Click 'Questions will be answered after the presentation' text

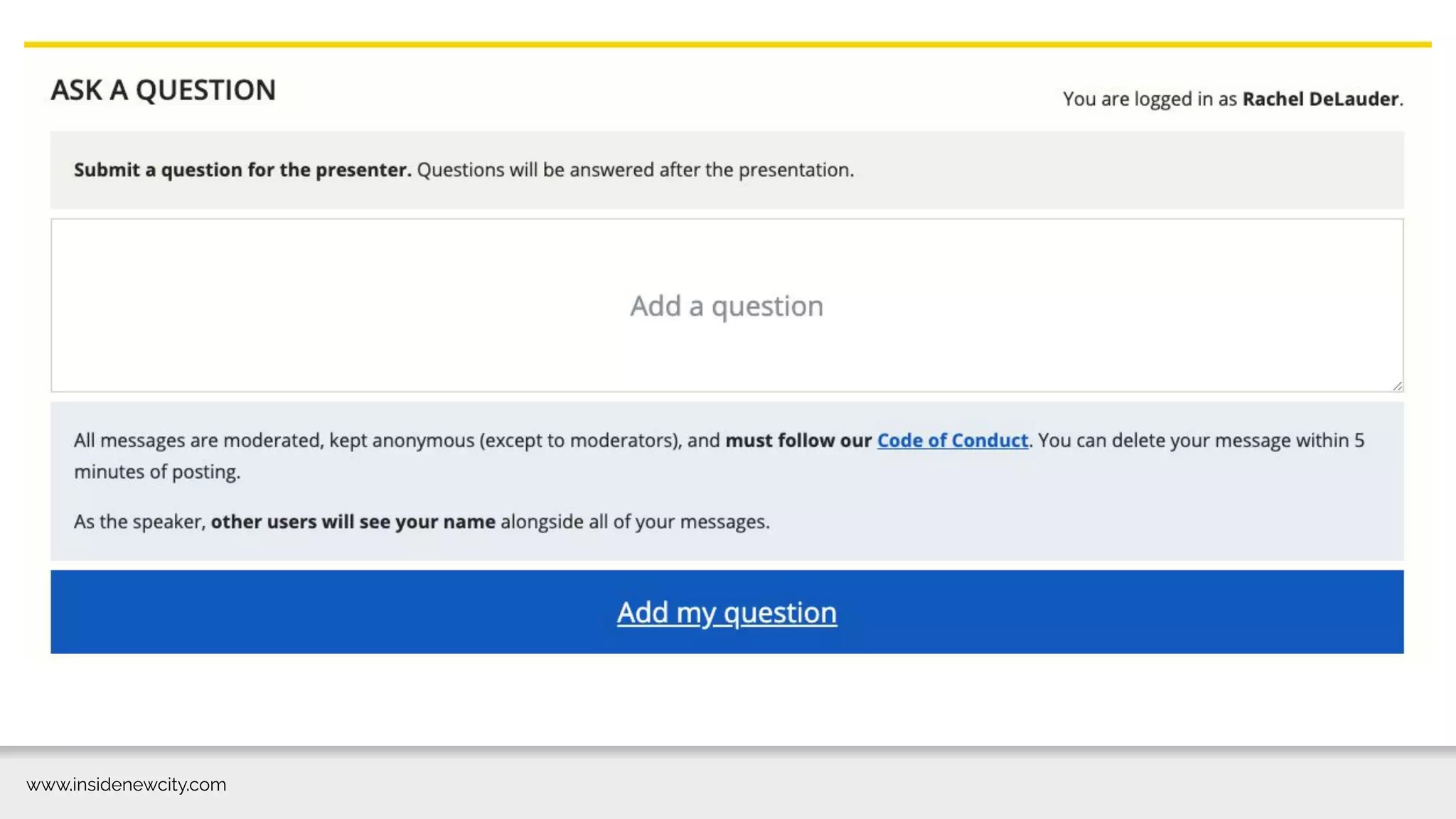[635, 170]
